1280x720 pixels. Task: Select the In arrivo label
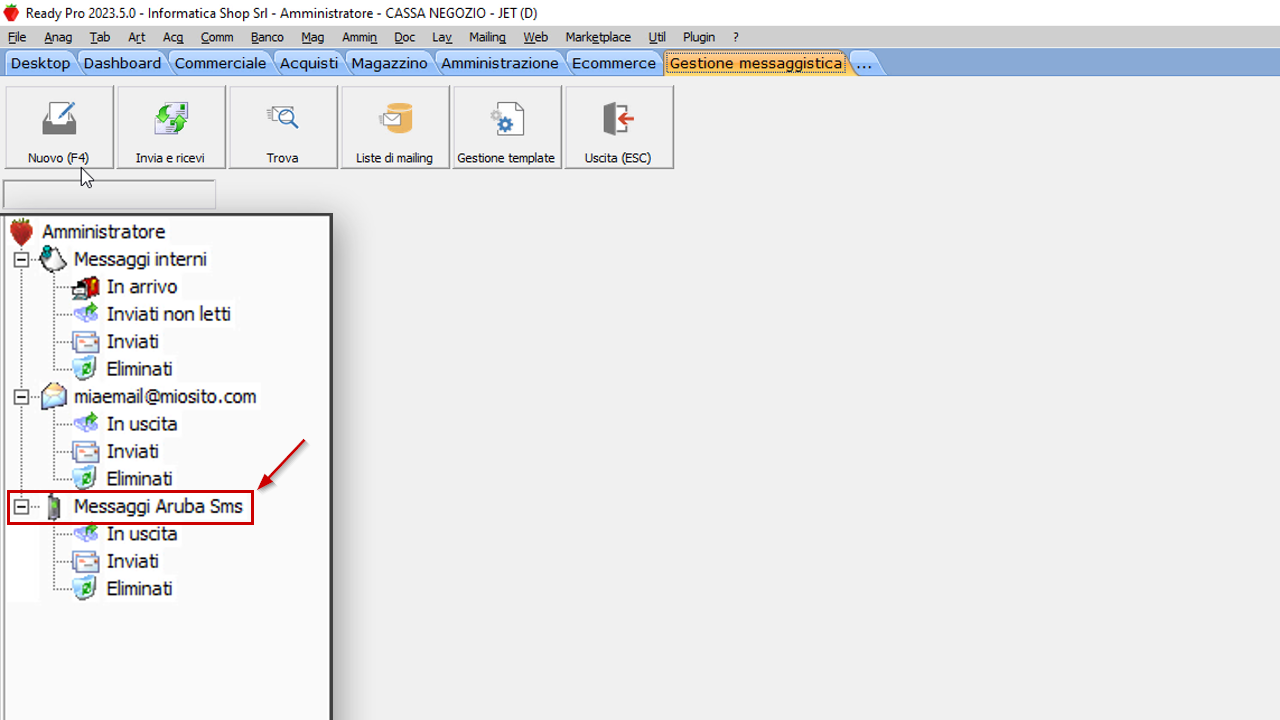(142, 287)
